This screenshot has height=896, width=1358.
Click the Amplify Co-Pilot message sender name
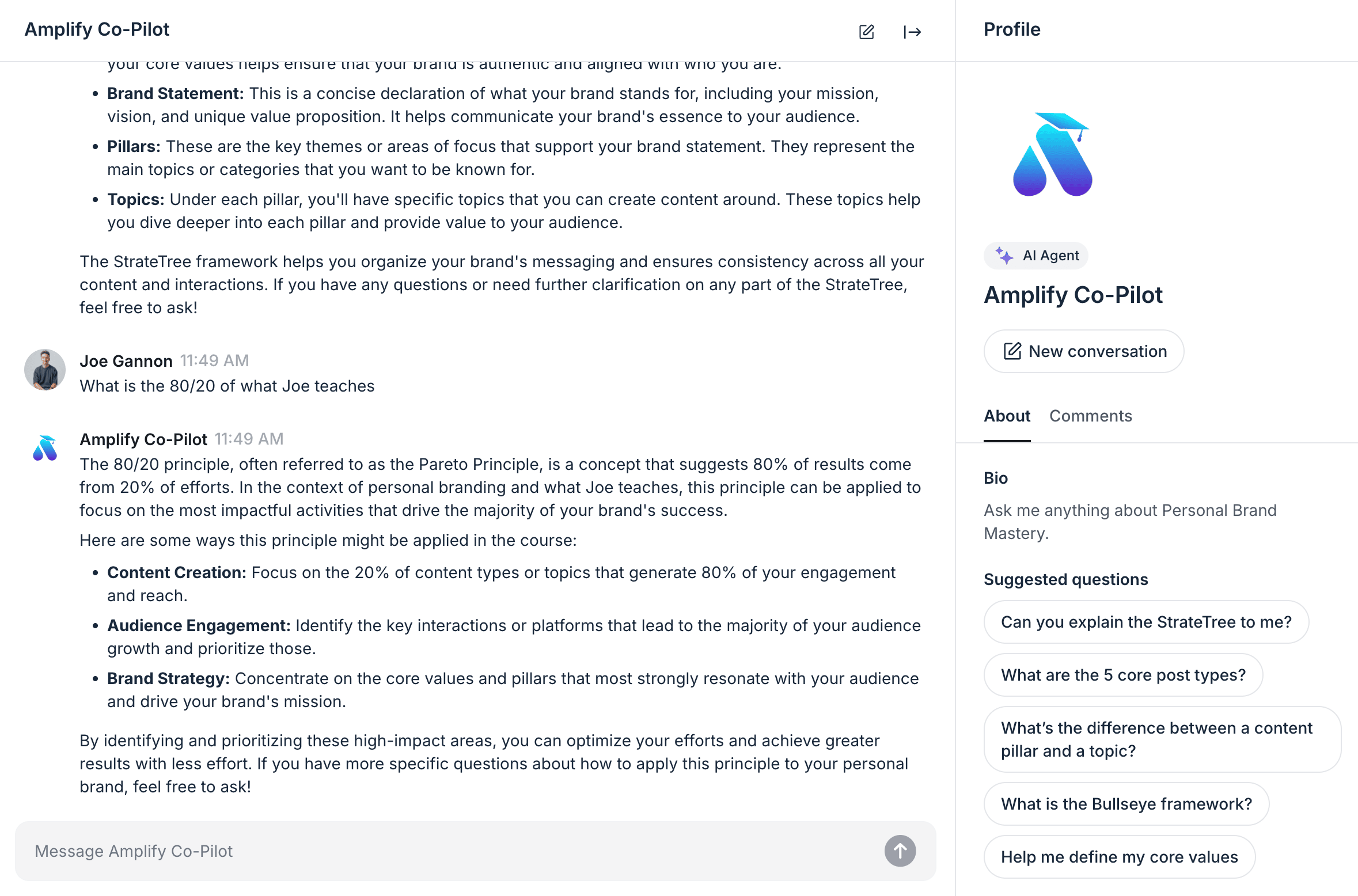click(x=143, y=439)
